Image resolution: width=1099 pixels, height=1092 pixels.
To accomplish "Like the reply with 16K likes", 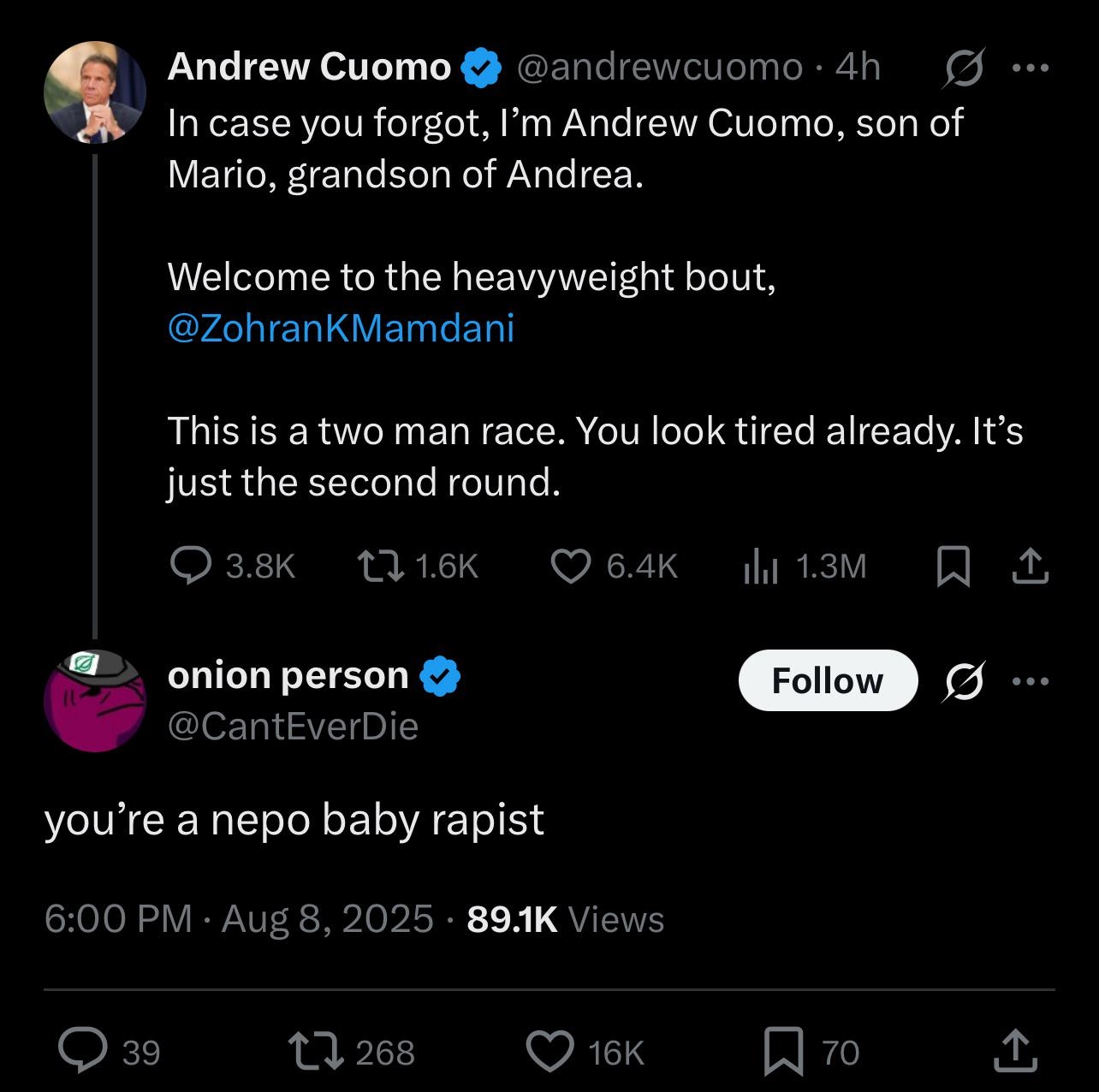I will pos(549,1052).
